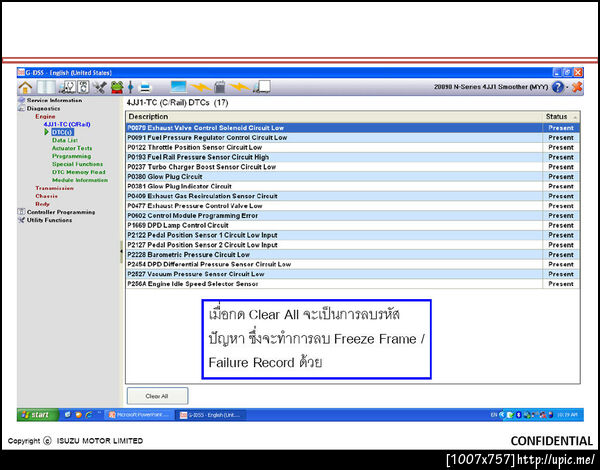Open Programming under 4JJ1-TC
The image size is (600, 470).
coord(72,156)
